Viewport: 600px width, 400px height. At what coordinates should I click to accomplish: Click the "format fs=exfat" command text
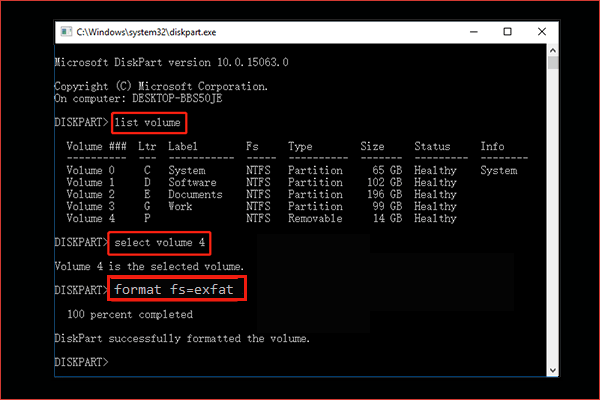point(177,289)
